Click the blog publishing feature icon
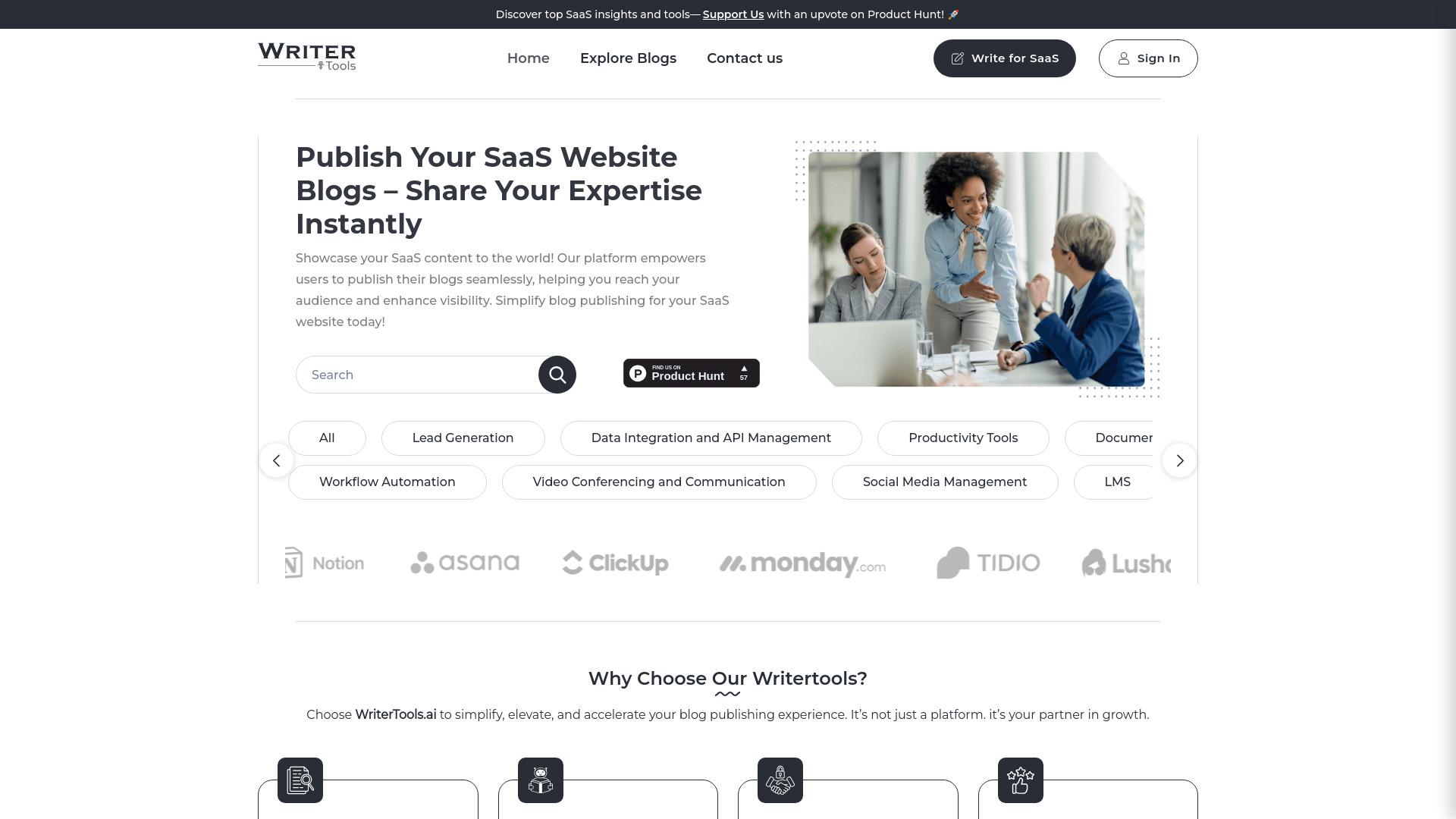This screenshot has height=819, width=1456. pos(300,780)
